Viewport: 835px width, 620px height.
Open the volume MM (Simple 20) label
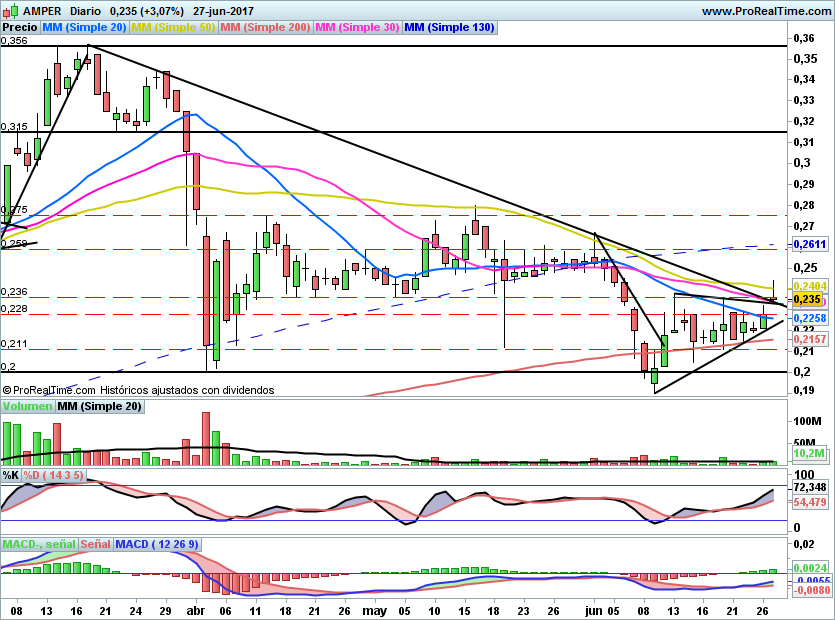click(x=99, y=406)
